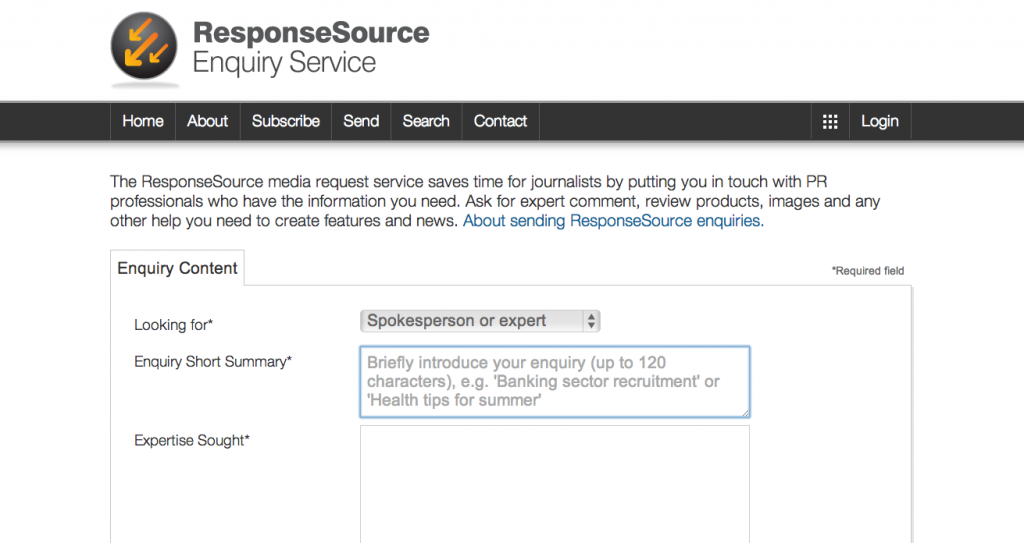
Task: Choose Search in the top navigation
Action: point(426,122)
